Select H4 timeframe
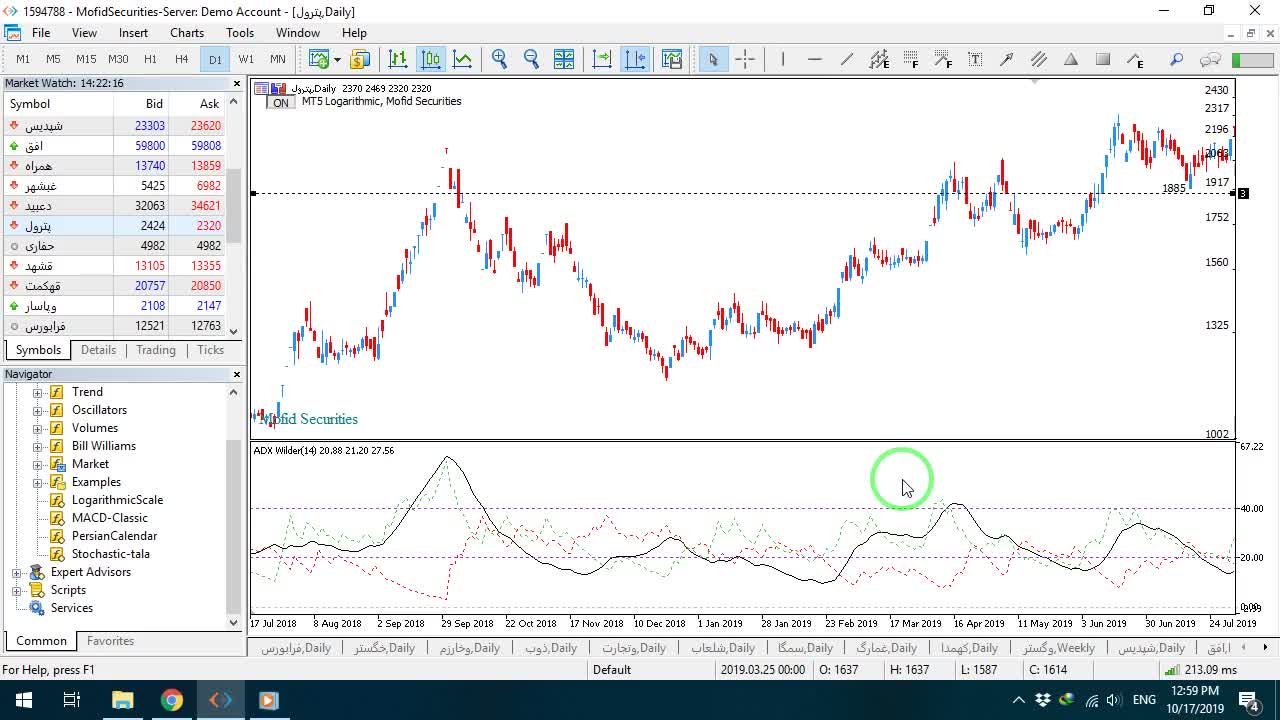The height and width of the screenshot is (720, 1280). 181,59
